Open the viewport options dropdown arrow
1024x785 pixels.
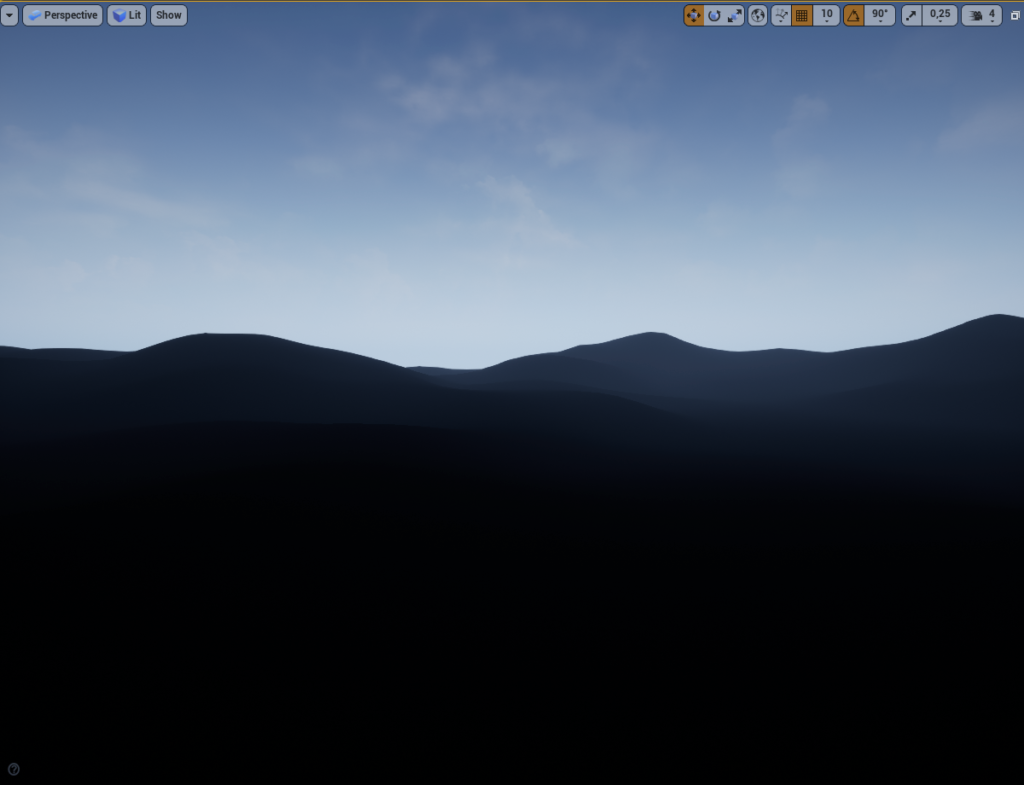9,15
